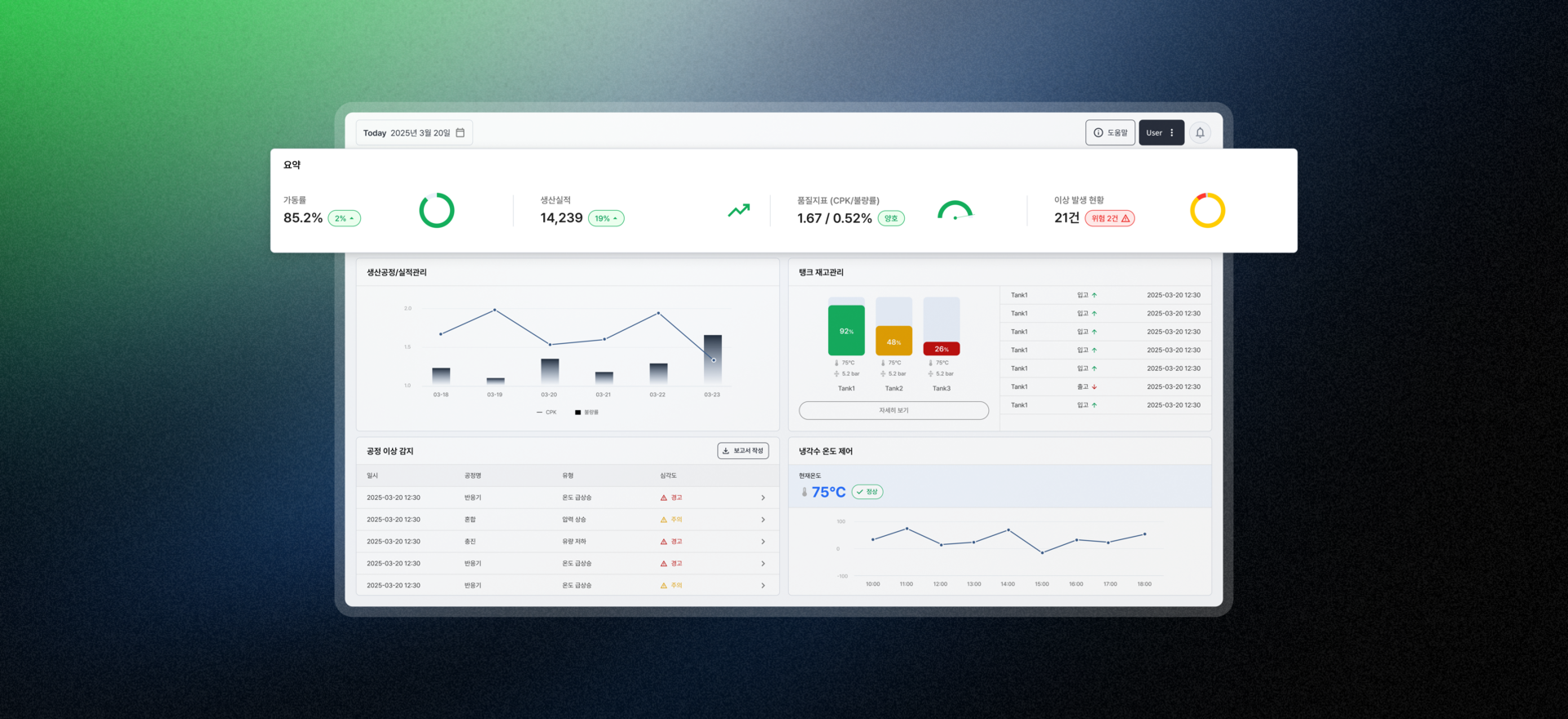This screenshot has width=1568, height=719.
Task: Click the pressure icon under Tank2
Action: click(883, 374)
